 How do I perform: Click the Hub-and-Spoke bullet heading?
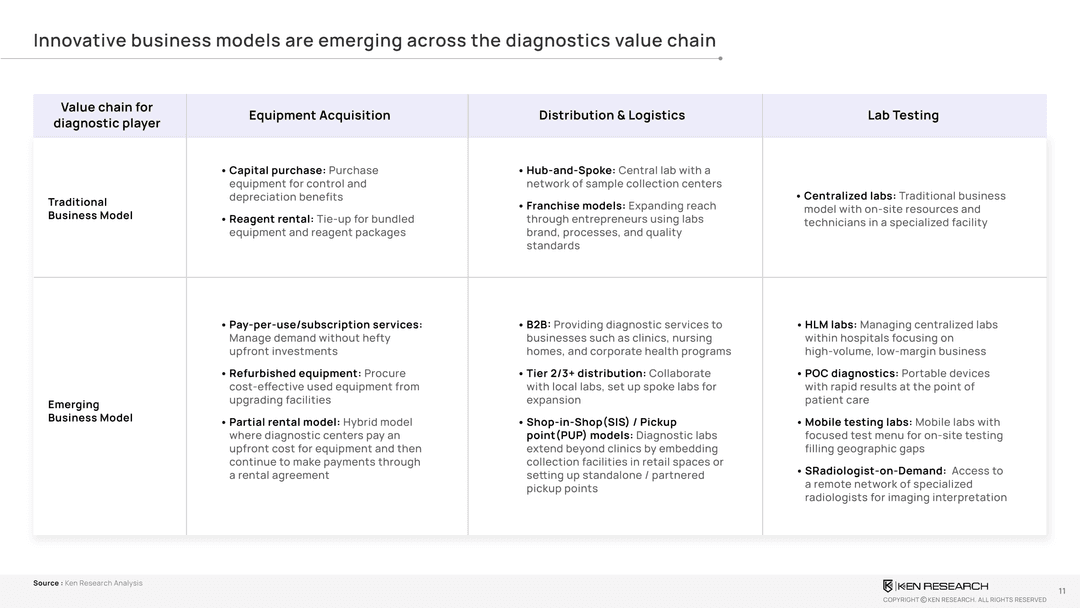pyautogui.click(x=571, y=171)
